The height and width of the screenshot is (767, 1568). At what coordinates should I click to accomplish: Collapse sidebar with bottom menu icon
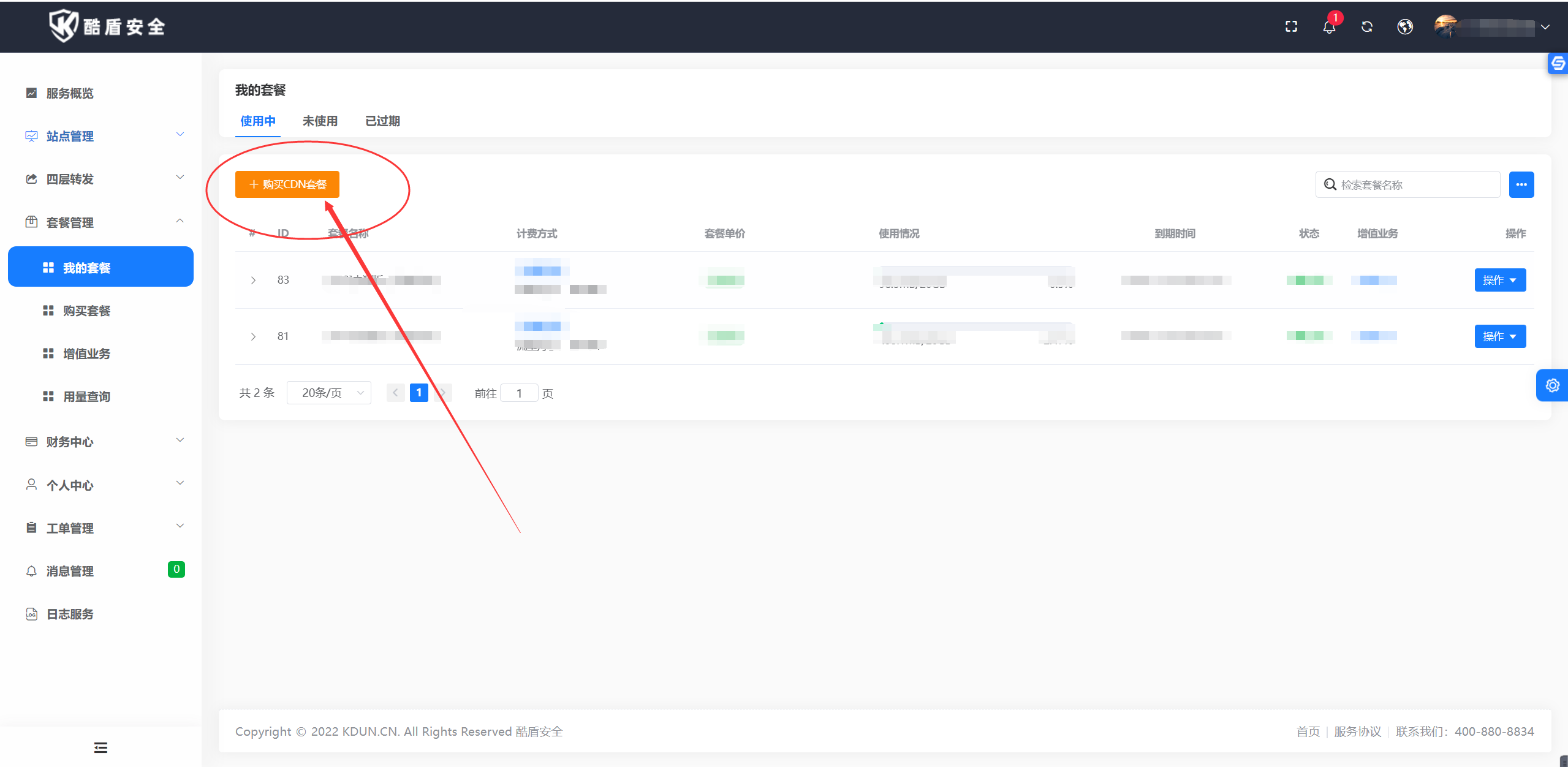(x=100, y=747)
